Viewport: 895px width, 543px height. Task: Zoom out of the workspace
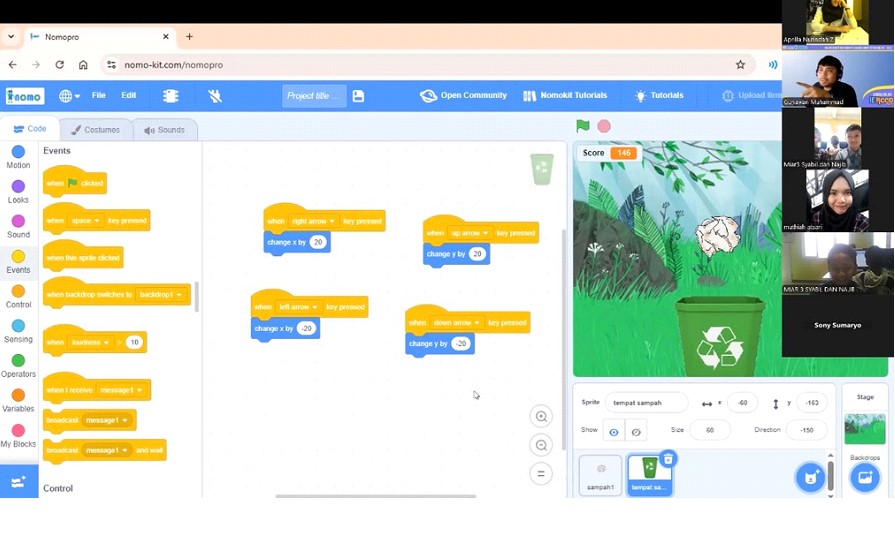(541, 445)
